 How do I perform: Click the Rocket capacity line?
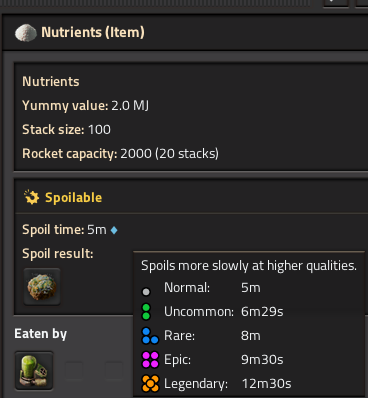click(120, 154)
